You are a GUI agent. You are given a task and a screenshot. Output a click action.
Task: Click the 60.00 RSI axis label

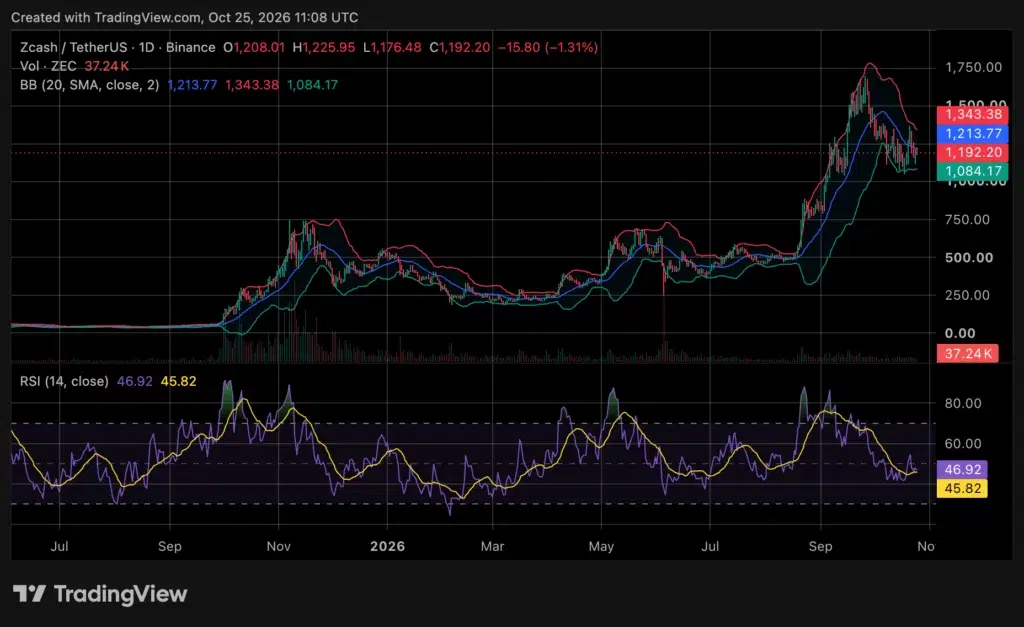coord(963,443)
